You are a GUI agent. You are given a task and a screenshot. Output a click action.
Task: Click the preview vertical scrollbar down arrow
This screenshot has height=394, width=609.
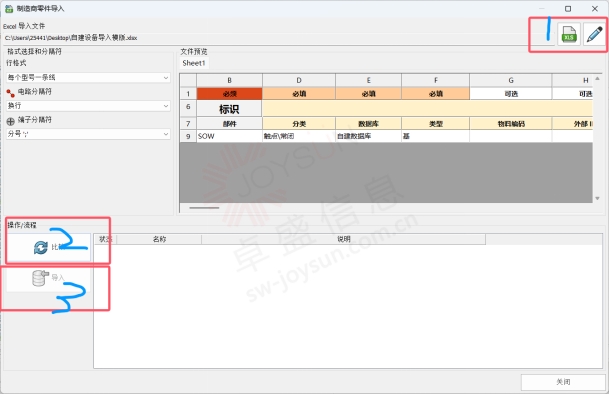click(597, 199)
